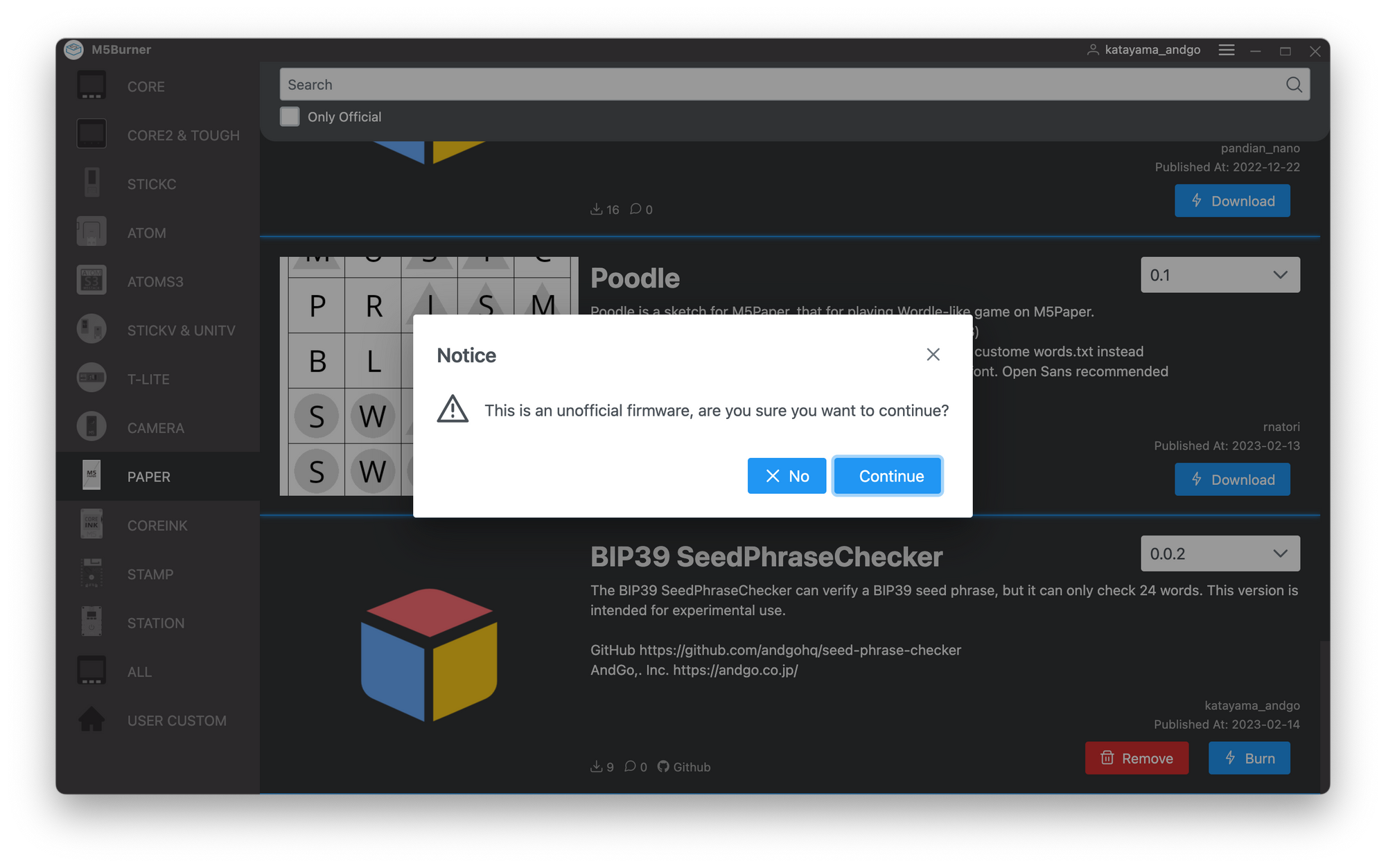Viewport: 1386px width, 868px height.
Task: Switch to the STICKC category
Action: coord(152,184)
